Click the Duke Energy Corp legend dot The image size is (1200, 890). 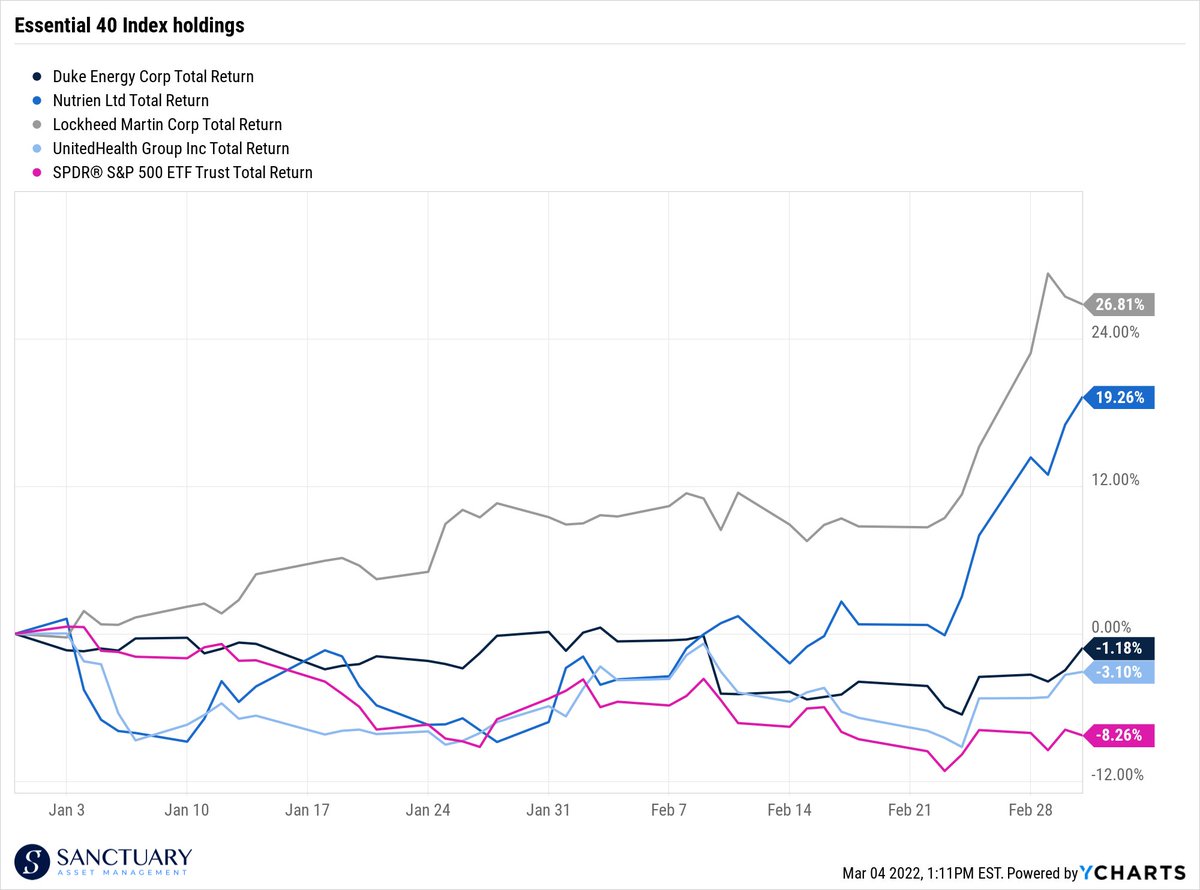click(37, 77)
